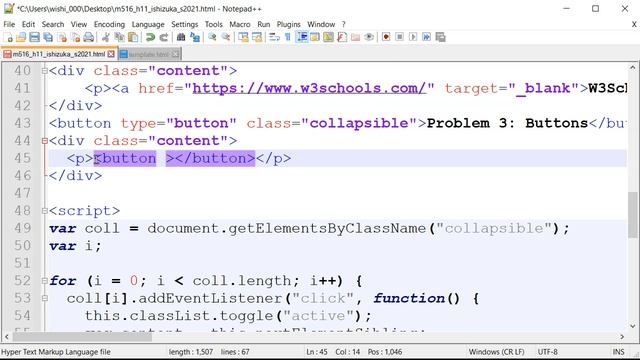
Task: Click the Print toolbar icon
Action: [89, 38]
